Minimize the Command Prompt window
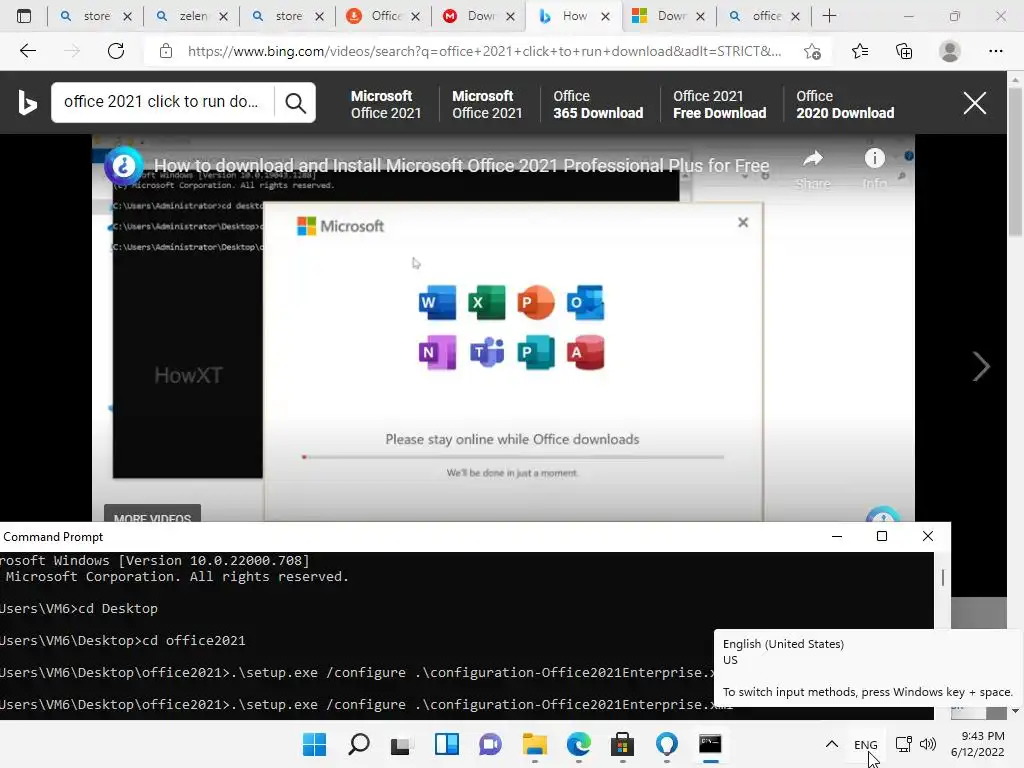The image size is (1024, 768). pyautogui.click(x=837, y=536)
